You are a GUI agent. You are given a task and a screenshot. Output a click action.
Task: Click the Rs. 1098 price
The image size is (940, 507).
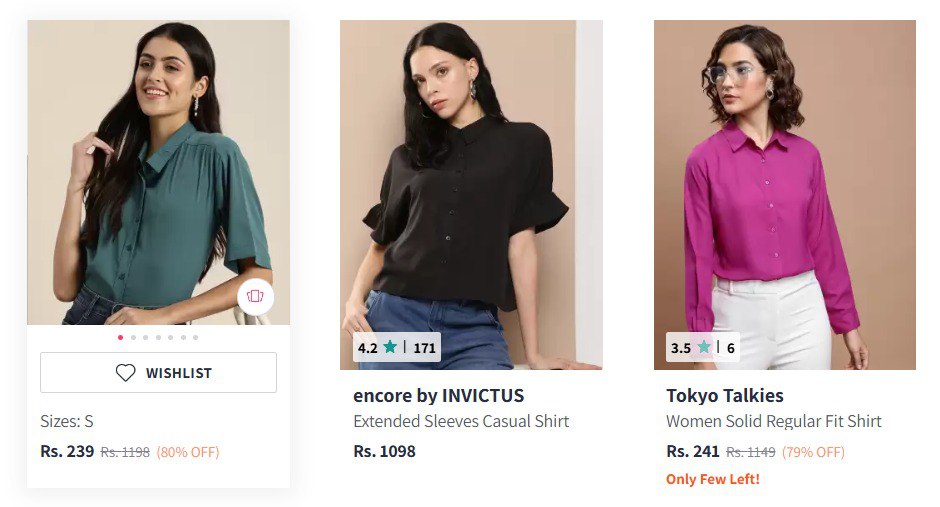click(x=384, y=451)
